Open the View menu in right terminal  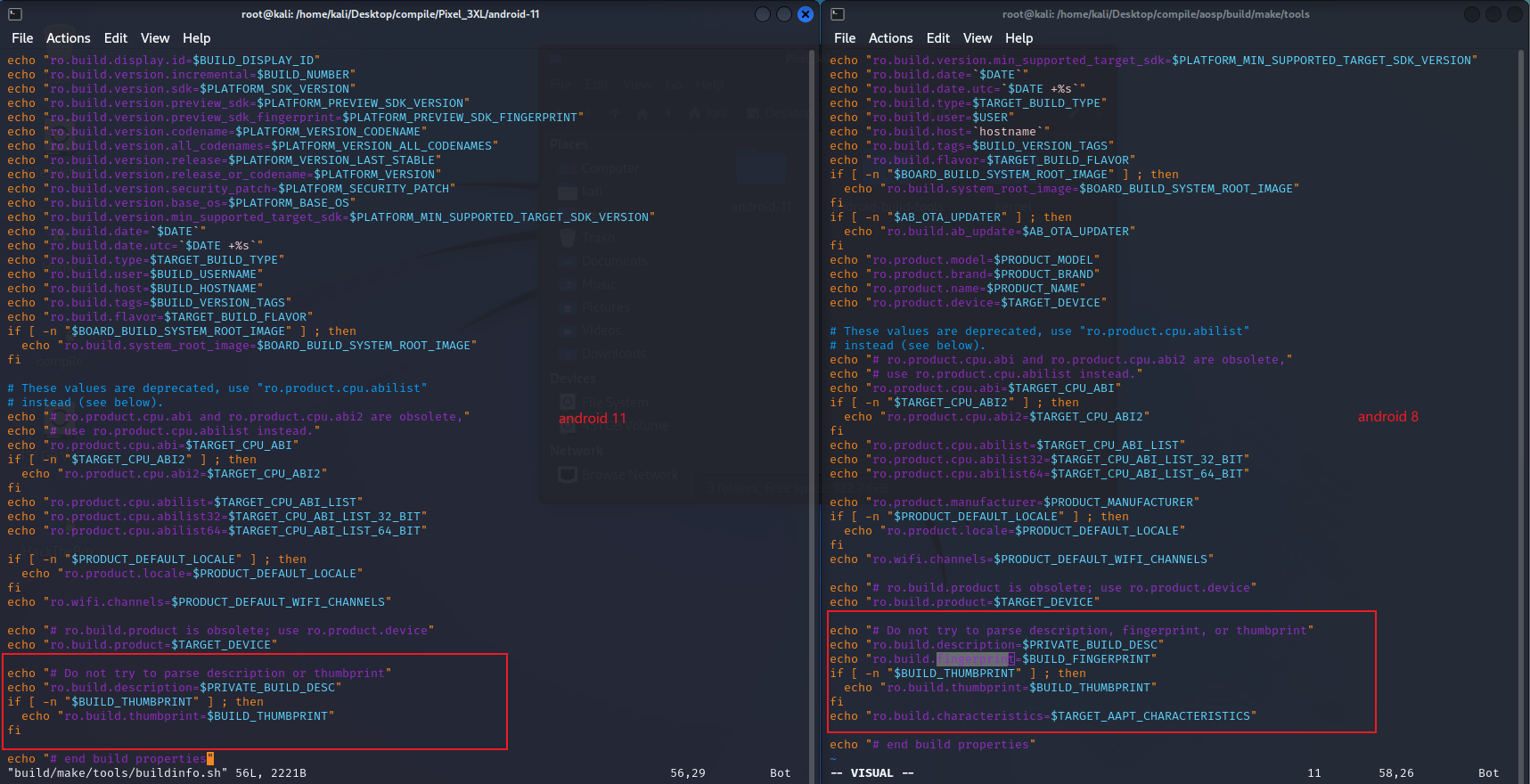click(977, 38)
